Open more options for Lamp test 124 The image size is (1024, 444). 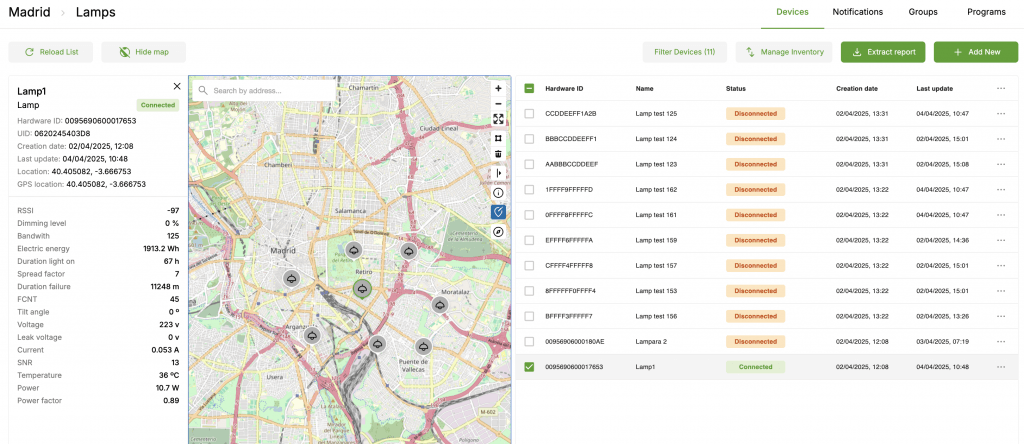click(1000, 139)
